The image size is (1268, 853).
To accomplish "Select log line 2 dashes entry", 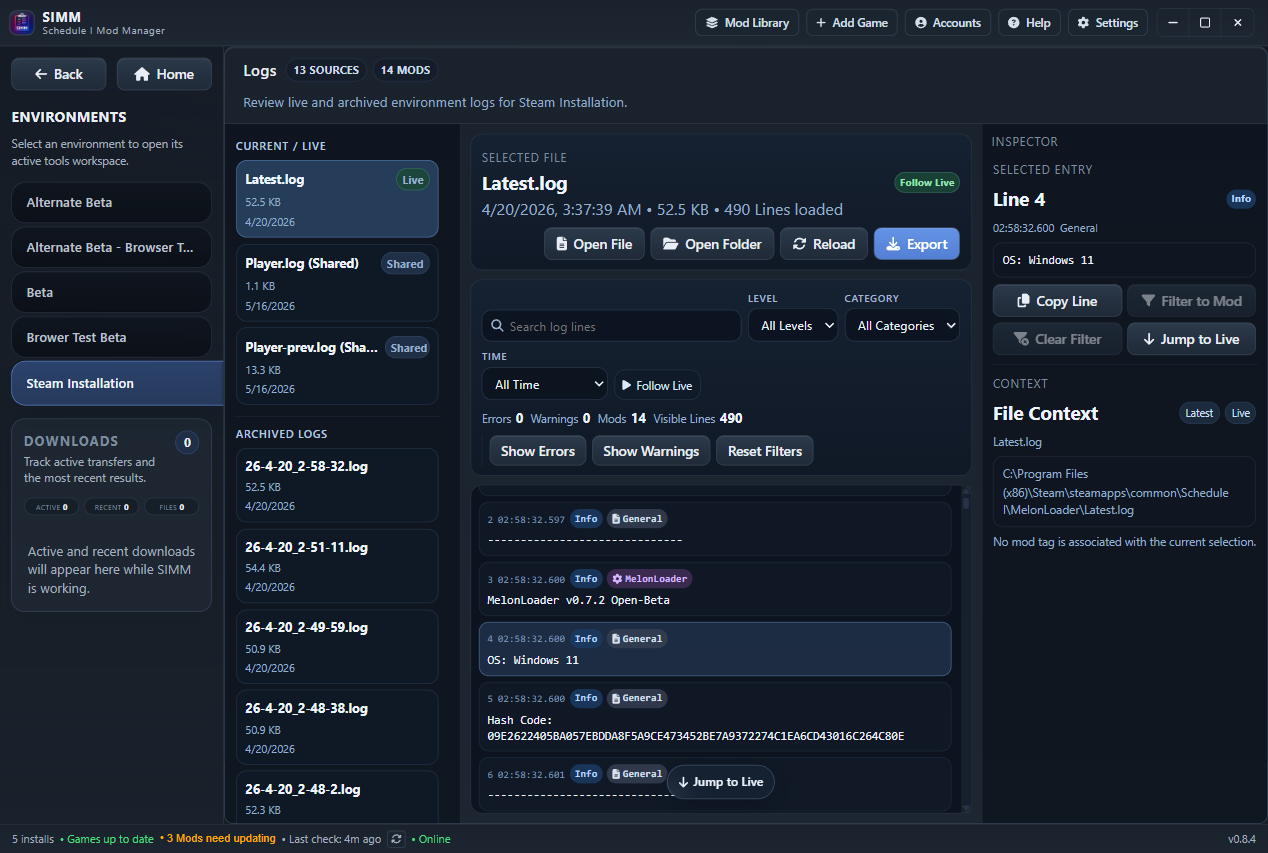I will (715, 529).
